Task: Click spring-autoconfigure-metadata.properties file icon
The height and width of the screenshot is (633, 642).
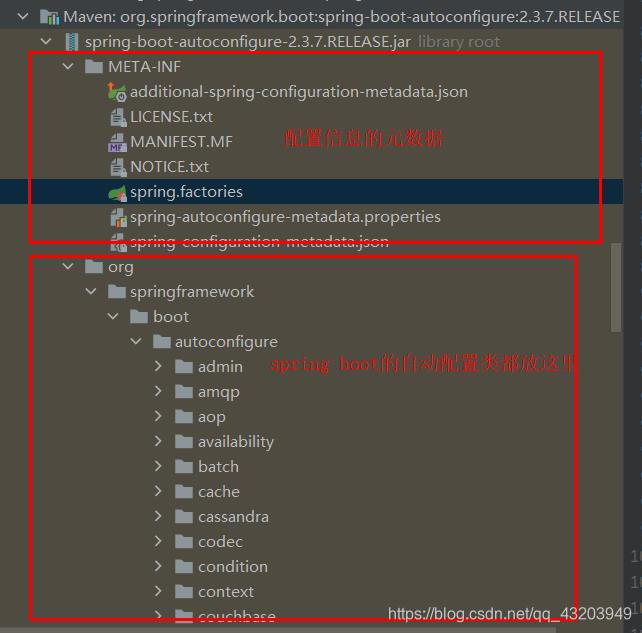Action: pos(118,217)
